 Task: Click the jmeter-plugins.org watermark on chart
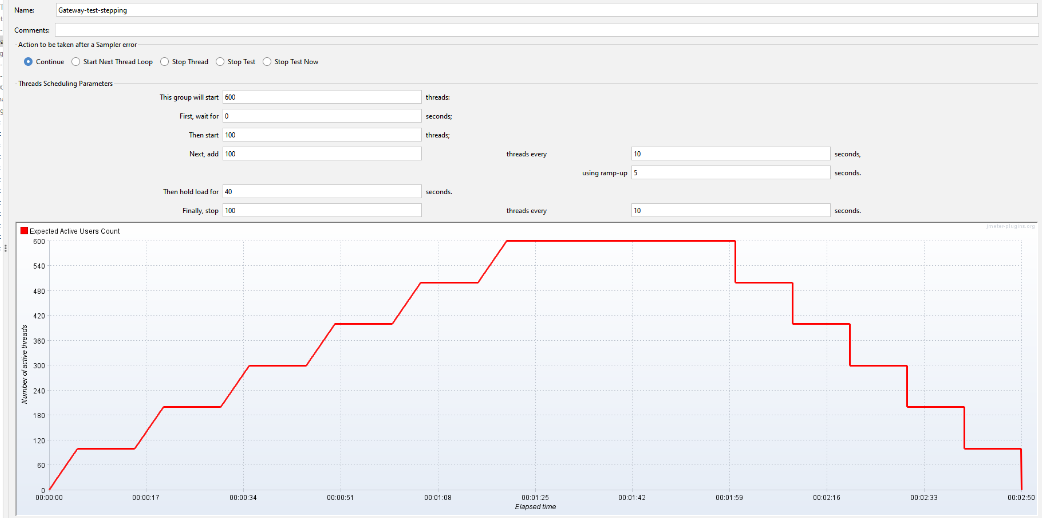click(x=1013, y=227)
